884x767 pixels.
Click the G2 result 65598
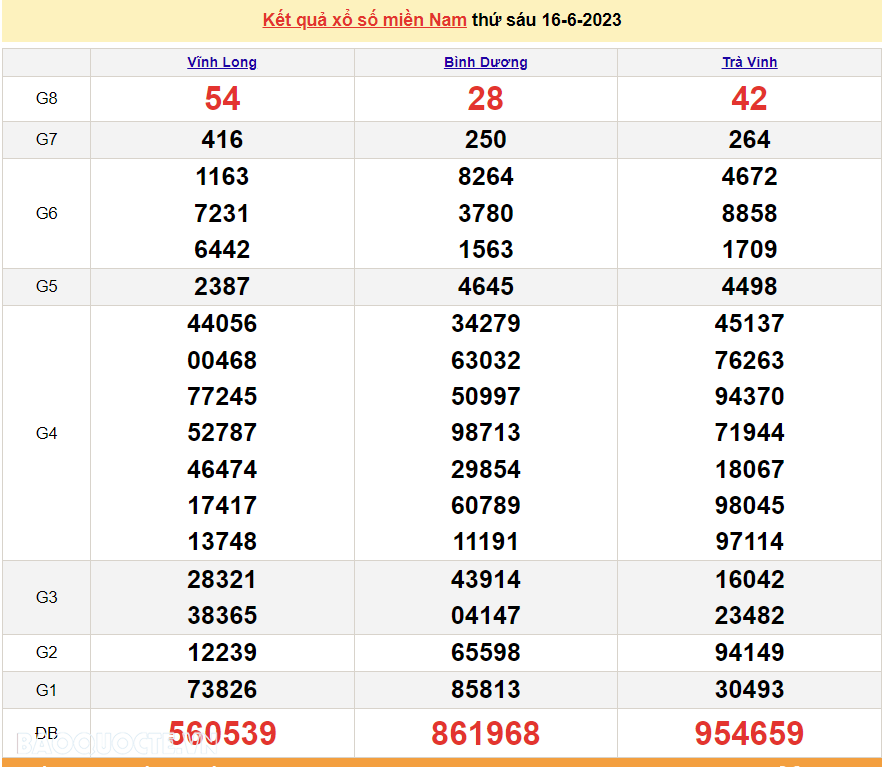pos(486,653)
